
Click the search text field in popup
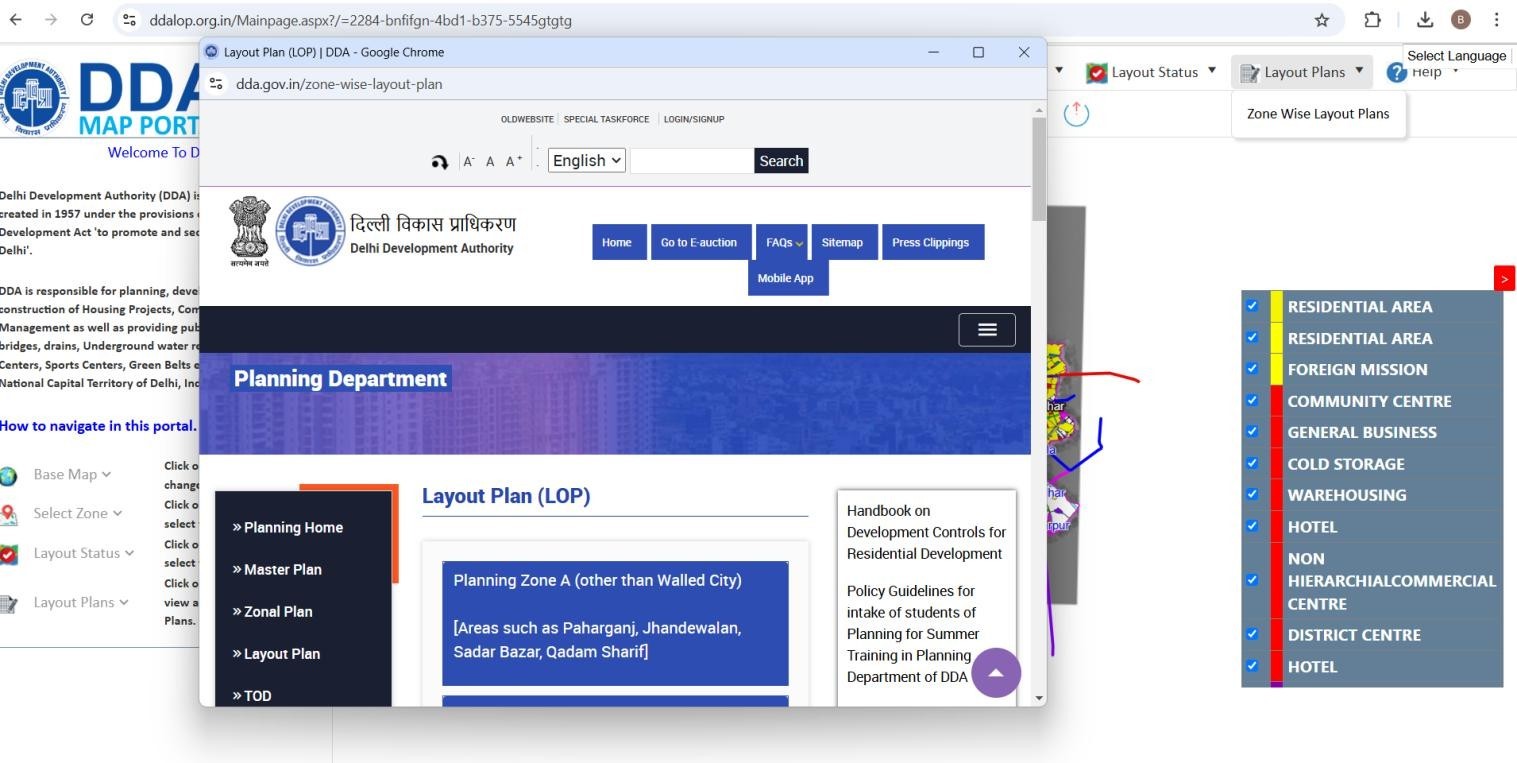[x=692, y=161]
